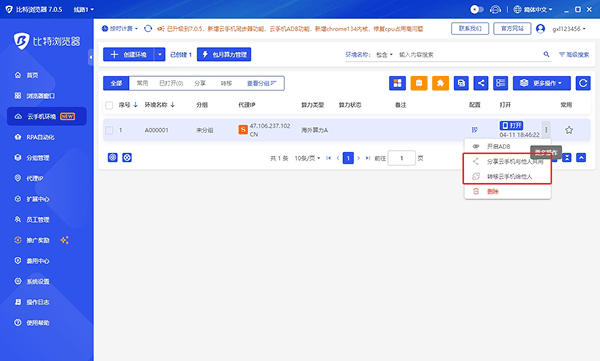Choose 删除 from the context menu
Image resolution: width=600 pixels, height=361 pixels.
click(x=507, y=191)
